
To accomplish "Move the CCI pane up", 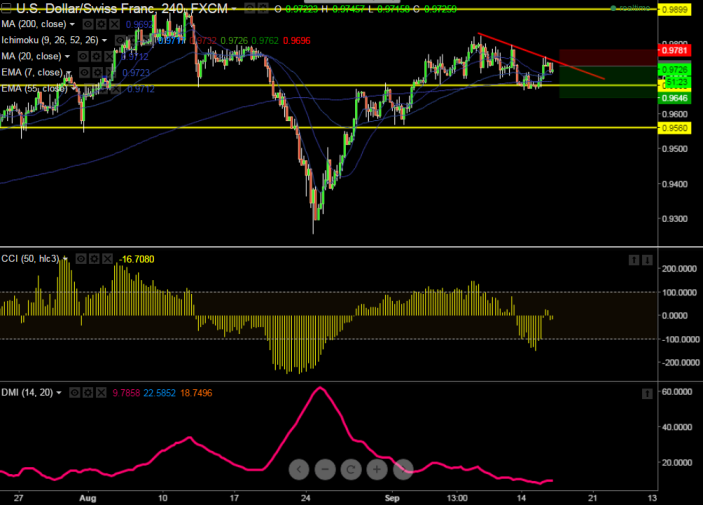I will (634, 260).
